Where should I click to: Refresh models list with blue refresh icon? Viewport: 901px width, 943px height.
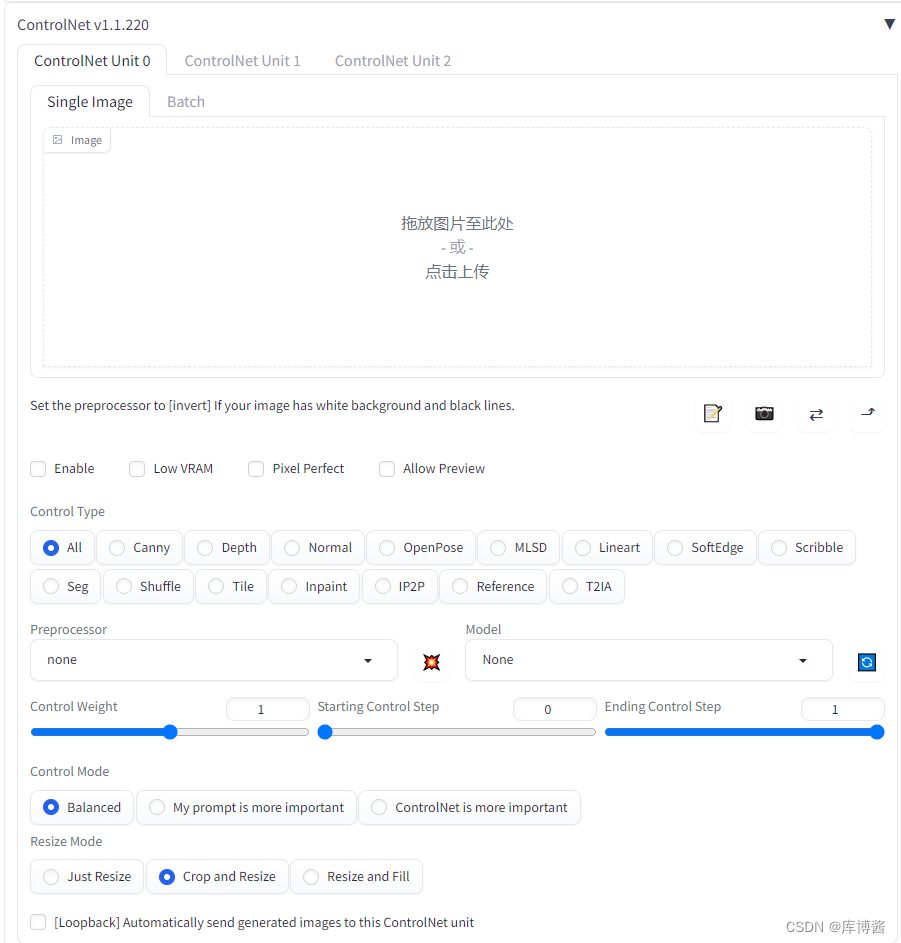tap(866, 662)
